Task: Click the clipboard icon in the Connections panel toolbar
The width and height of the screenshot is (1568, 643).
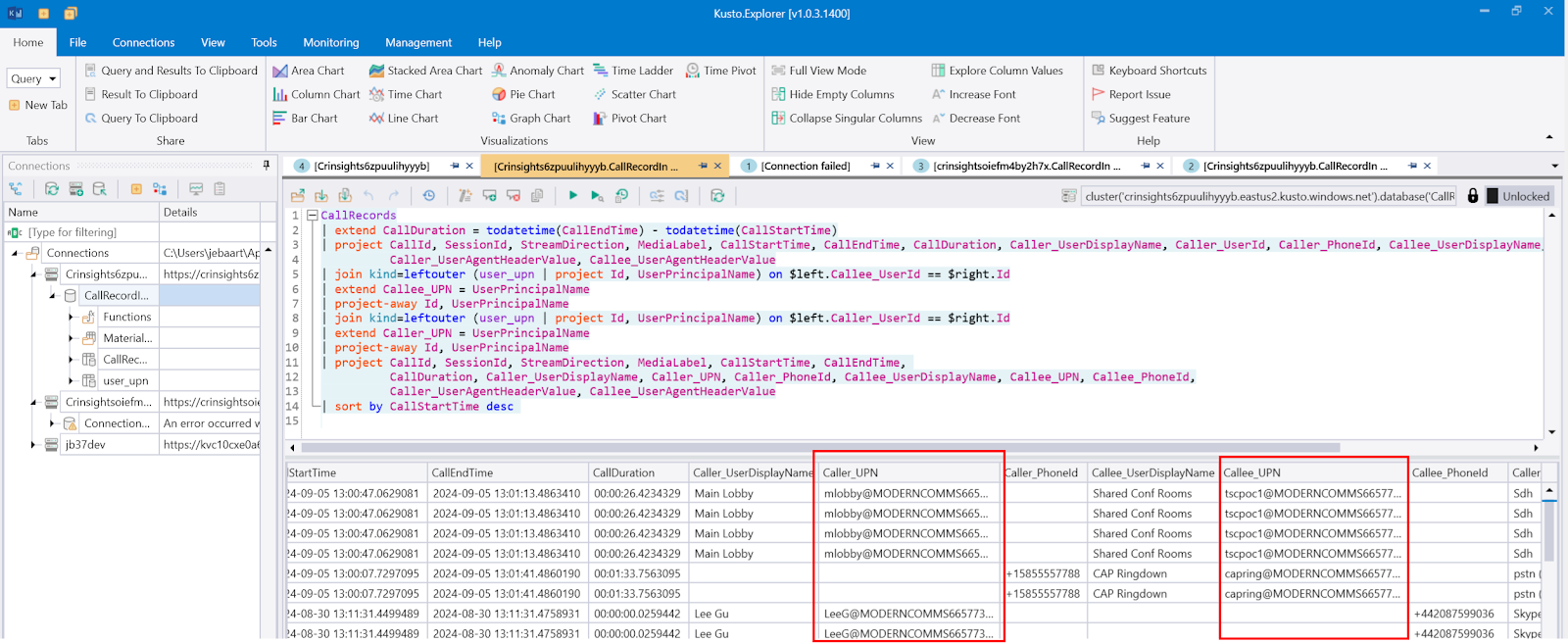Action: click(x=220, y=189)
